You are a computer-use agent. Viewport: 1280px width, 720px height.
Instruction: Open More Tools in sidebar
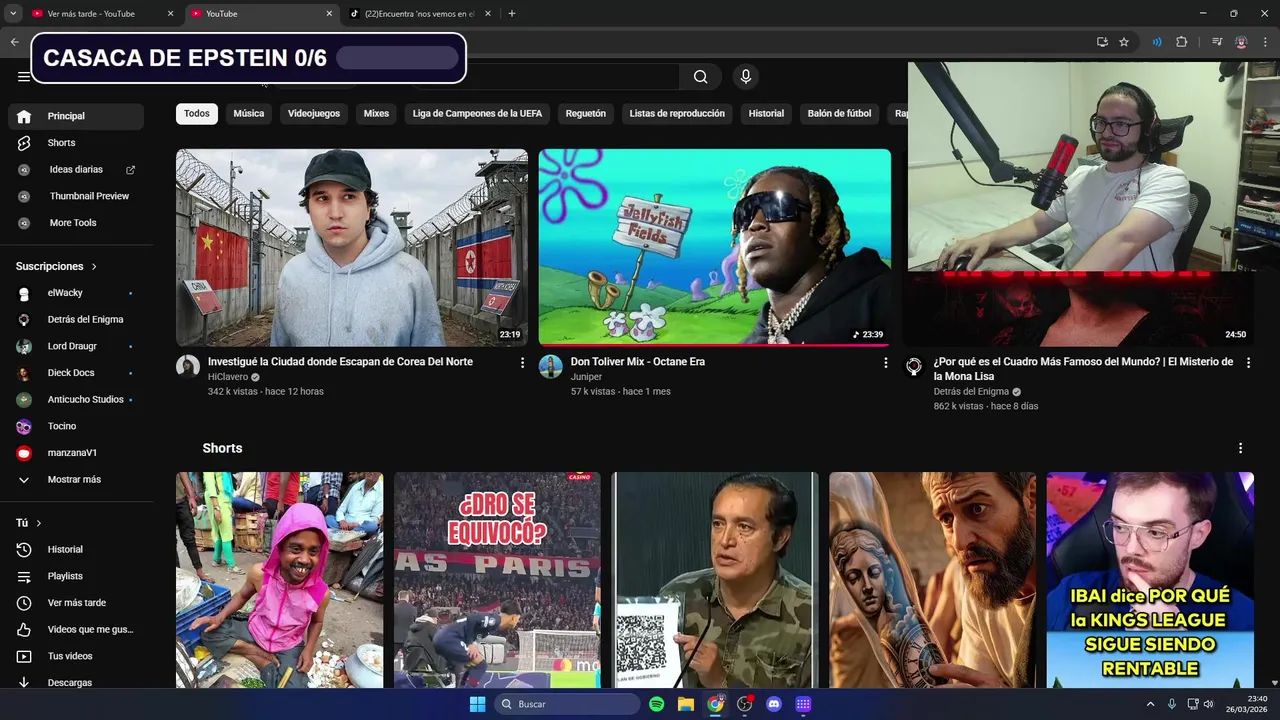pos(76,223)
